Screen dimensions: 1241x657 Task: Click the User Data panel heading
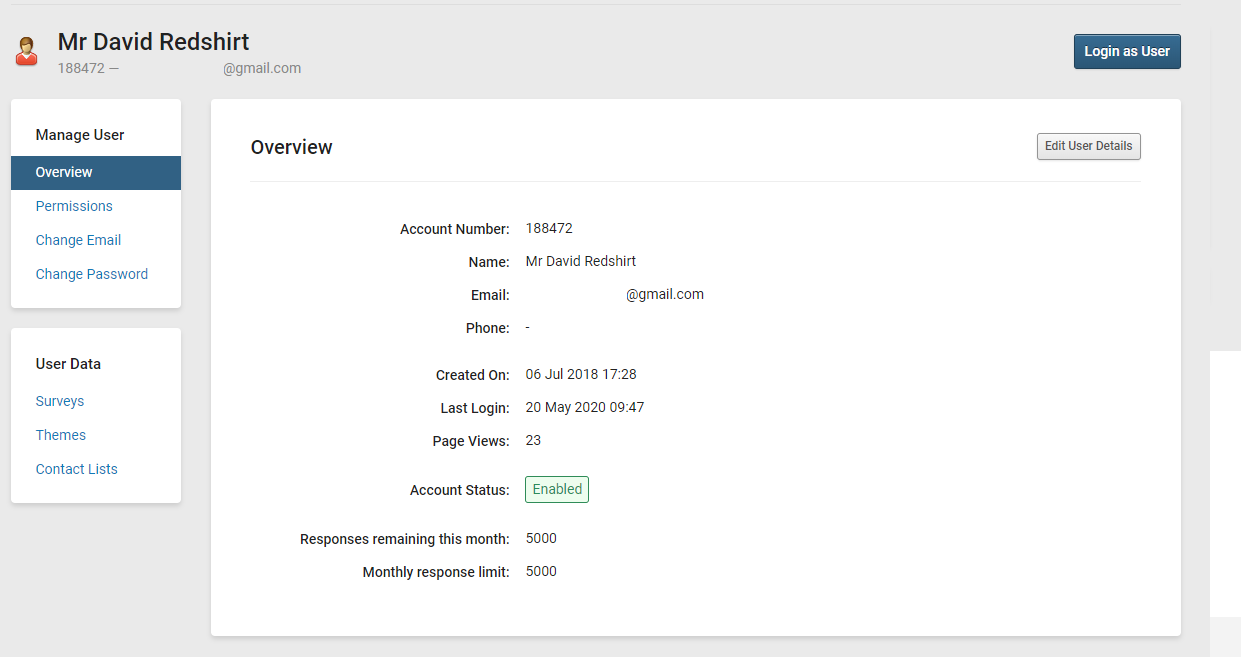coord(67,363)
